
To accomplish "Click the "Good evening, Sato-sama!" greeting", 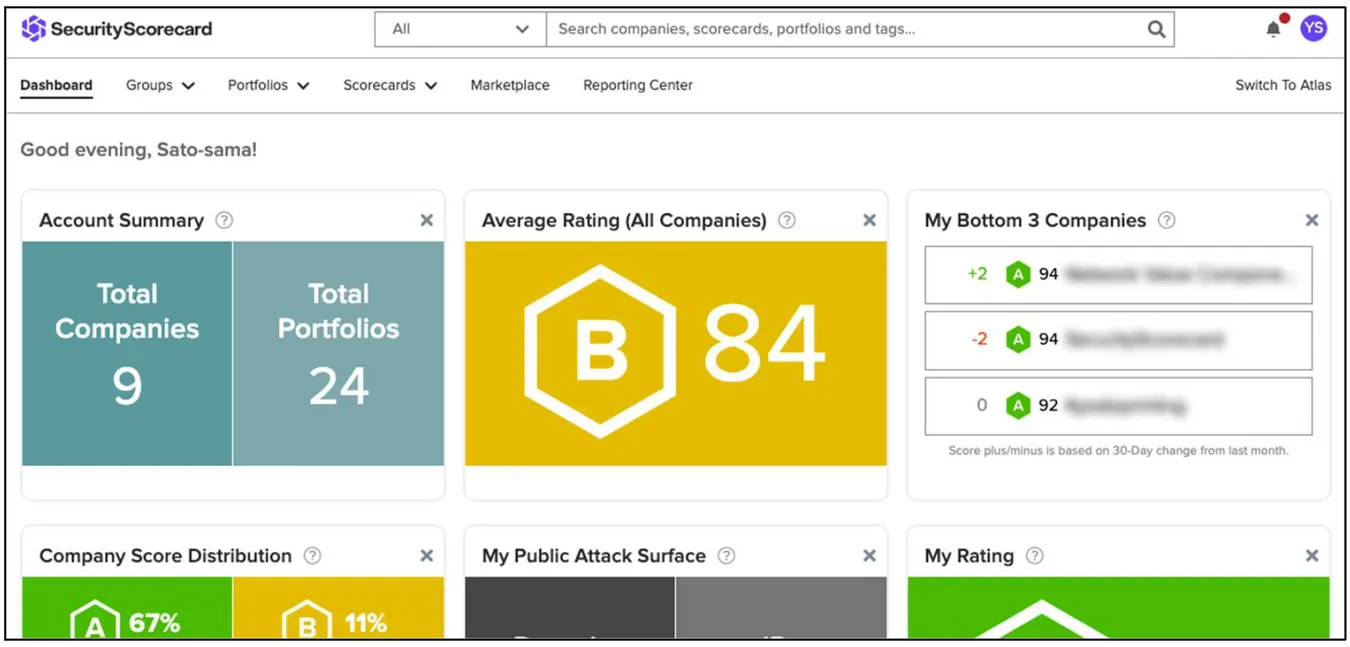I will click(139, 150).
